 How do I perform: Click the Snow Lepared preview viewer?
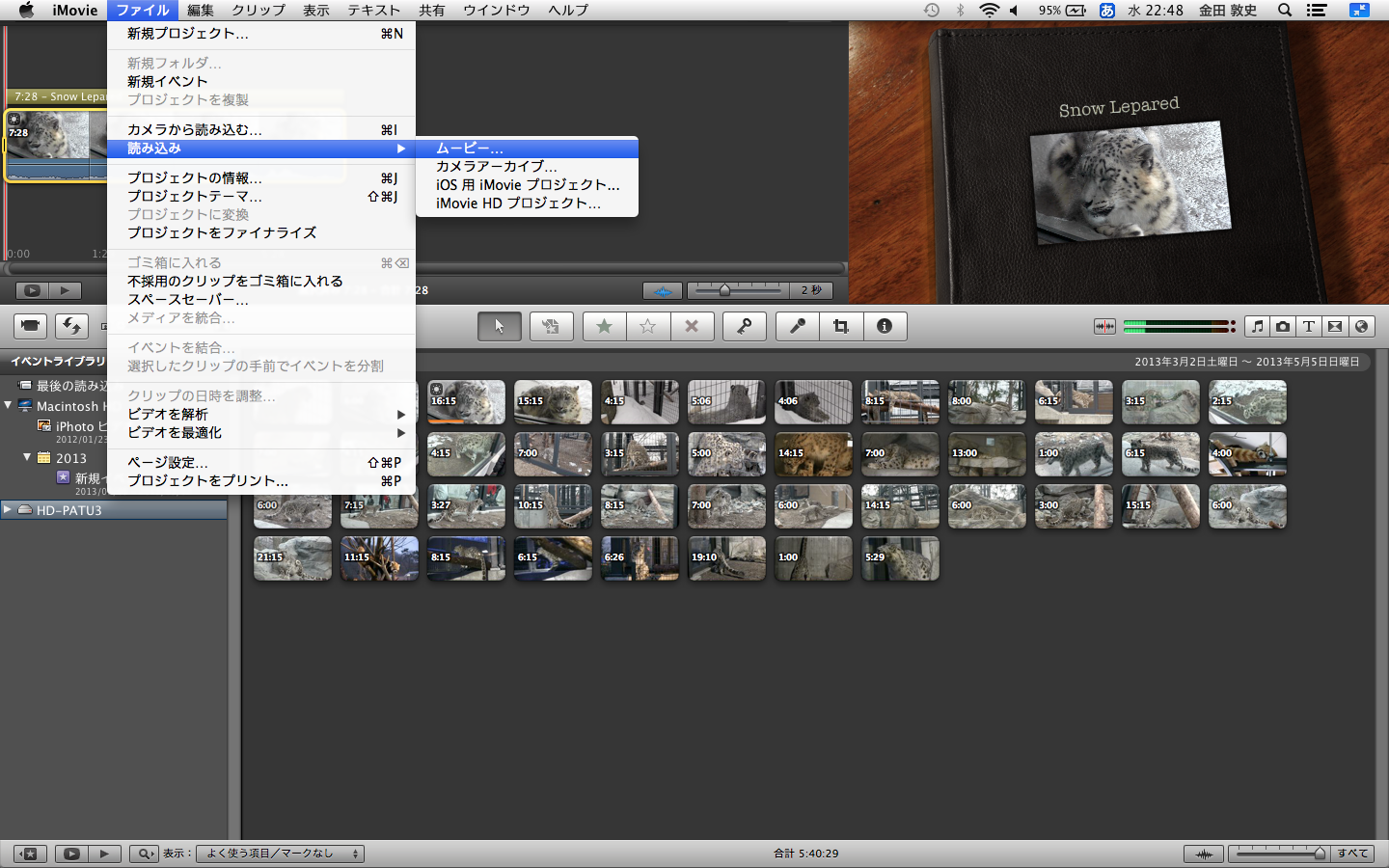coord(1119,163)
